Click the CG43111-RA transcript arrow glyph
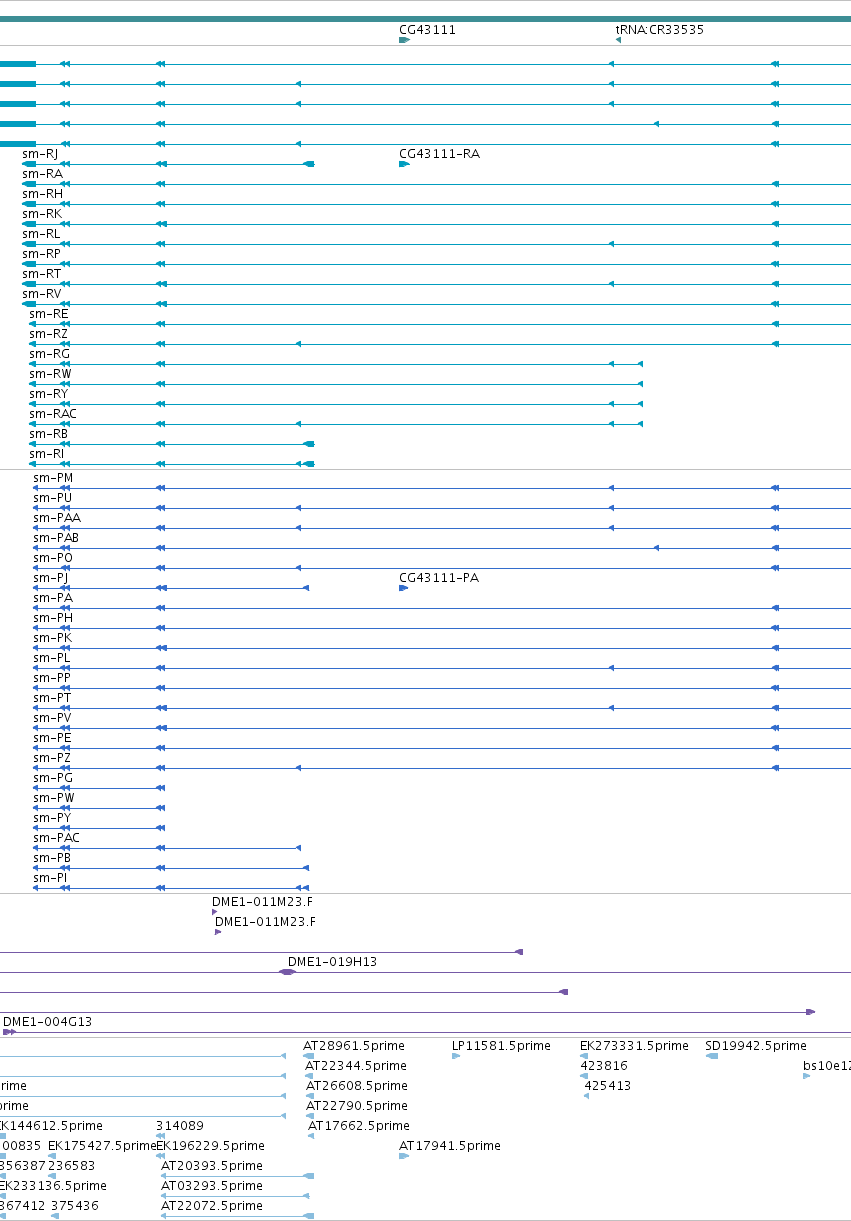851x1221 pixels. [404, 164]
